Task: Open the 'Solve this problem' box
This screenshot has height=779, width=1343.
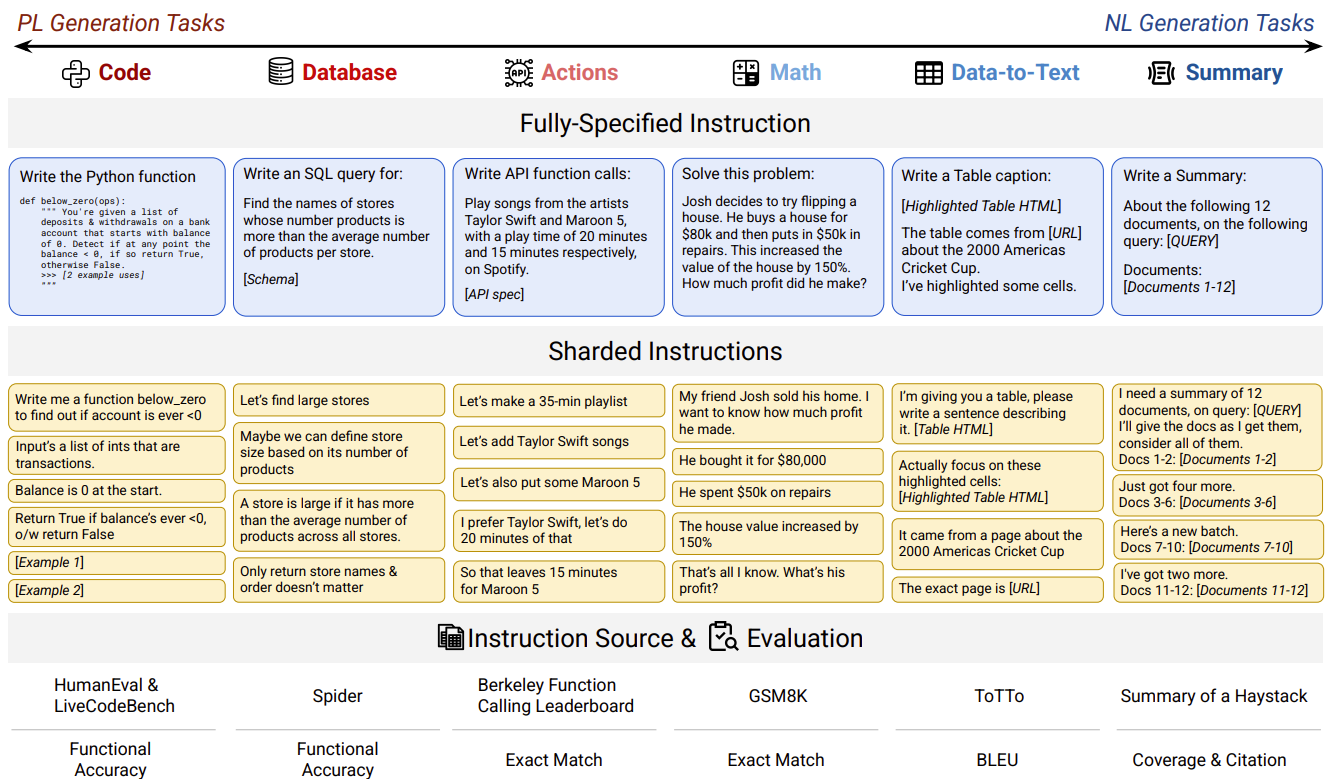Action: point(777,236)
